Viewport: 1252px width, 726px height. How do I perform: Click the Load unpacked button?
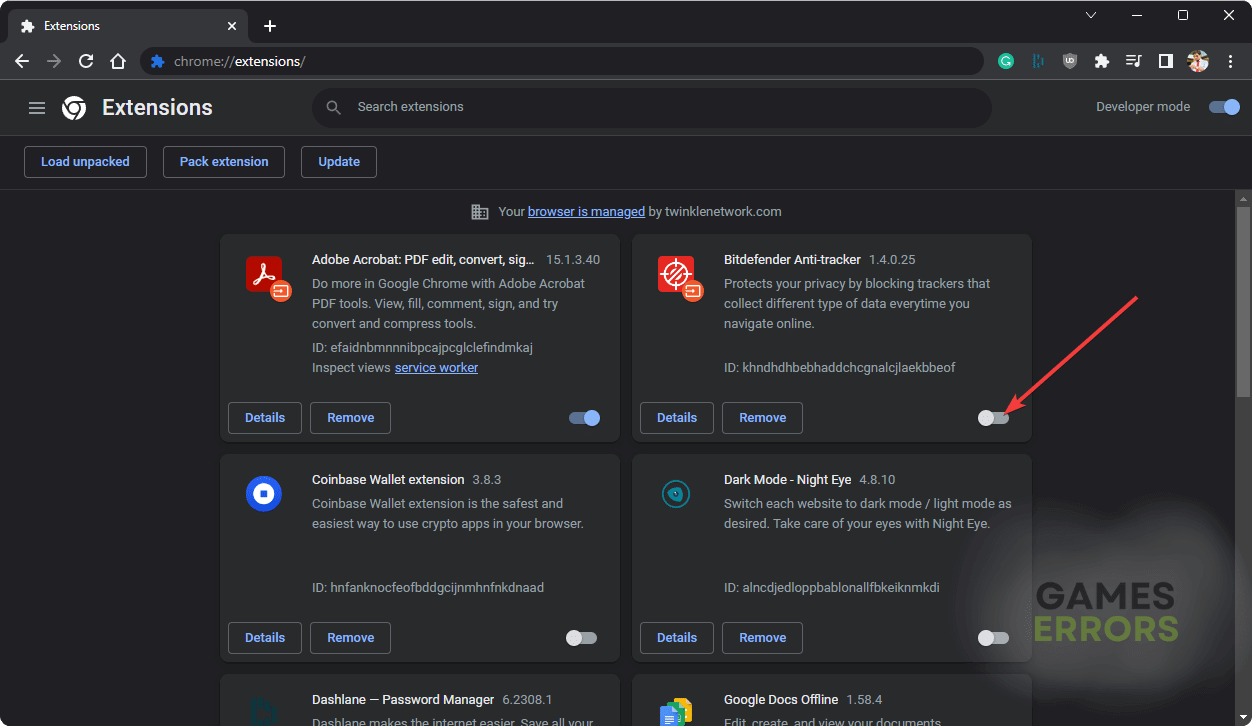click(85, 162)
